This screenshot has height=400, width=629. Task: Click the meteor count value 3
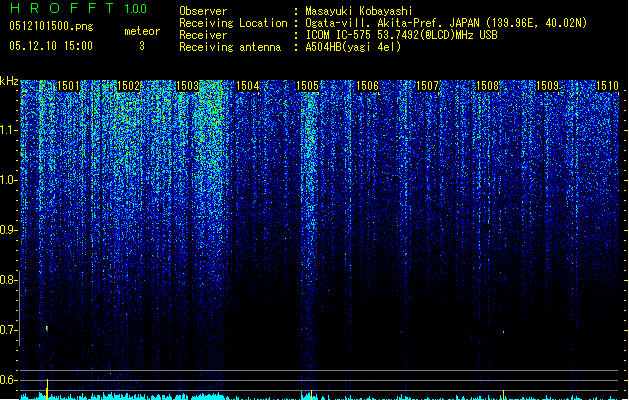tap(142, 46)
